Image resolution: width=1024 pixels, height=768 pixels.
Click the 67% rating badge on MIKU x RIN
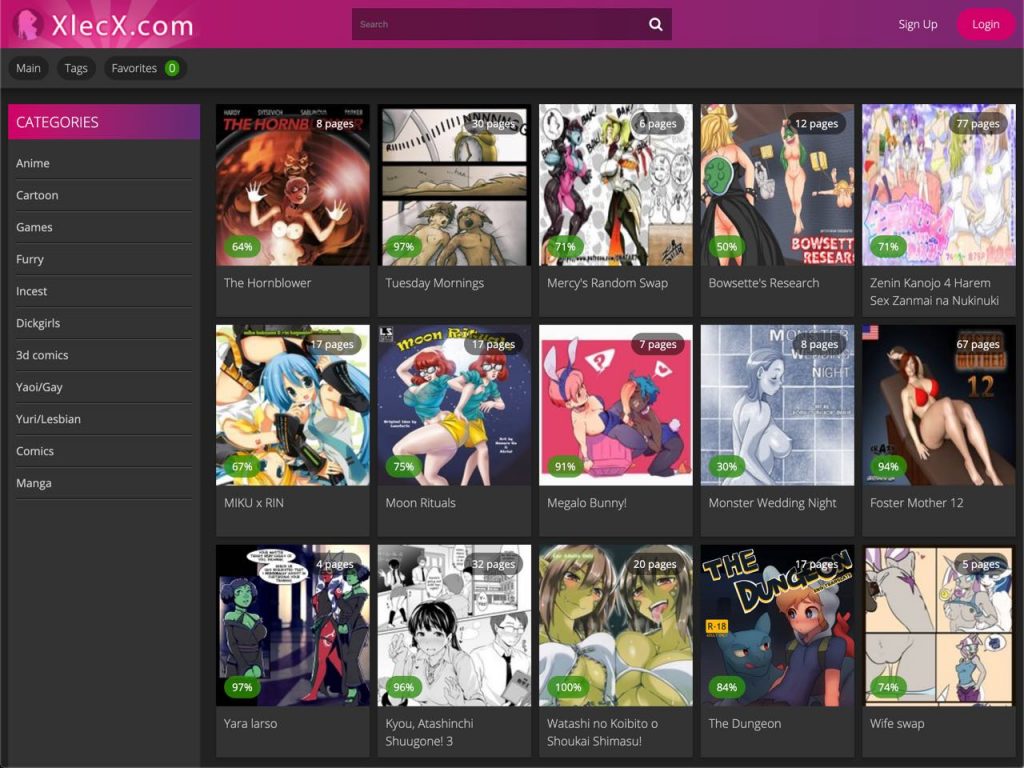tap(242, 466)
